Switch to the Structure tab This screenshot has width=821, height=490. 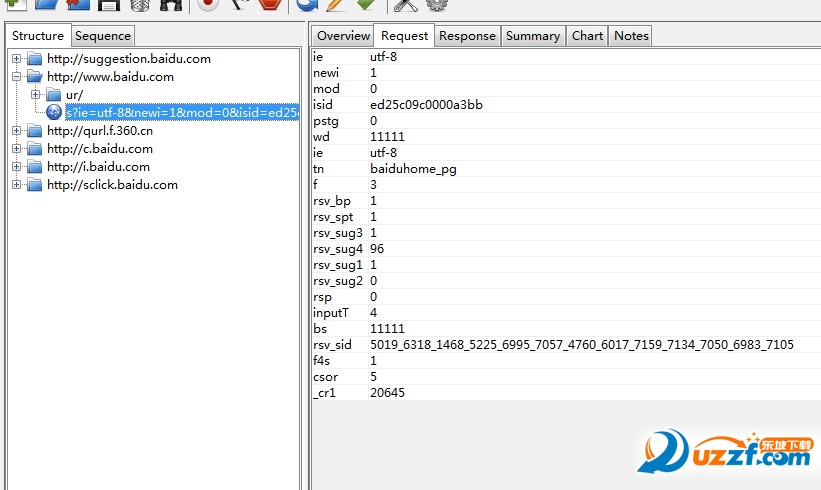(x=38, y=36)
